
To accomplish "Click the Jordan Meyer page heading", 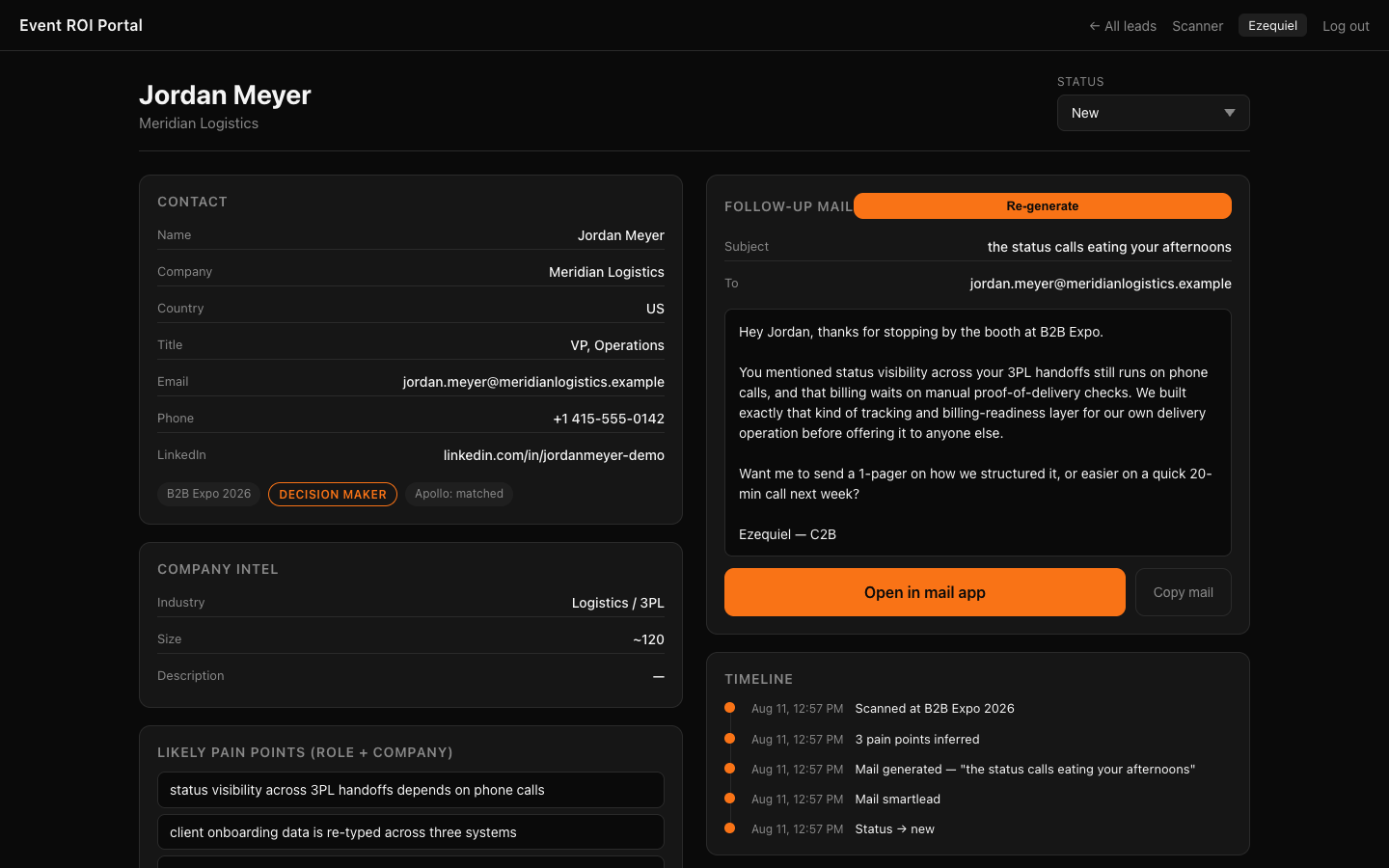I will point(225,95).
